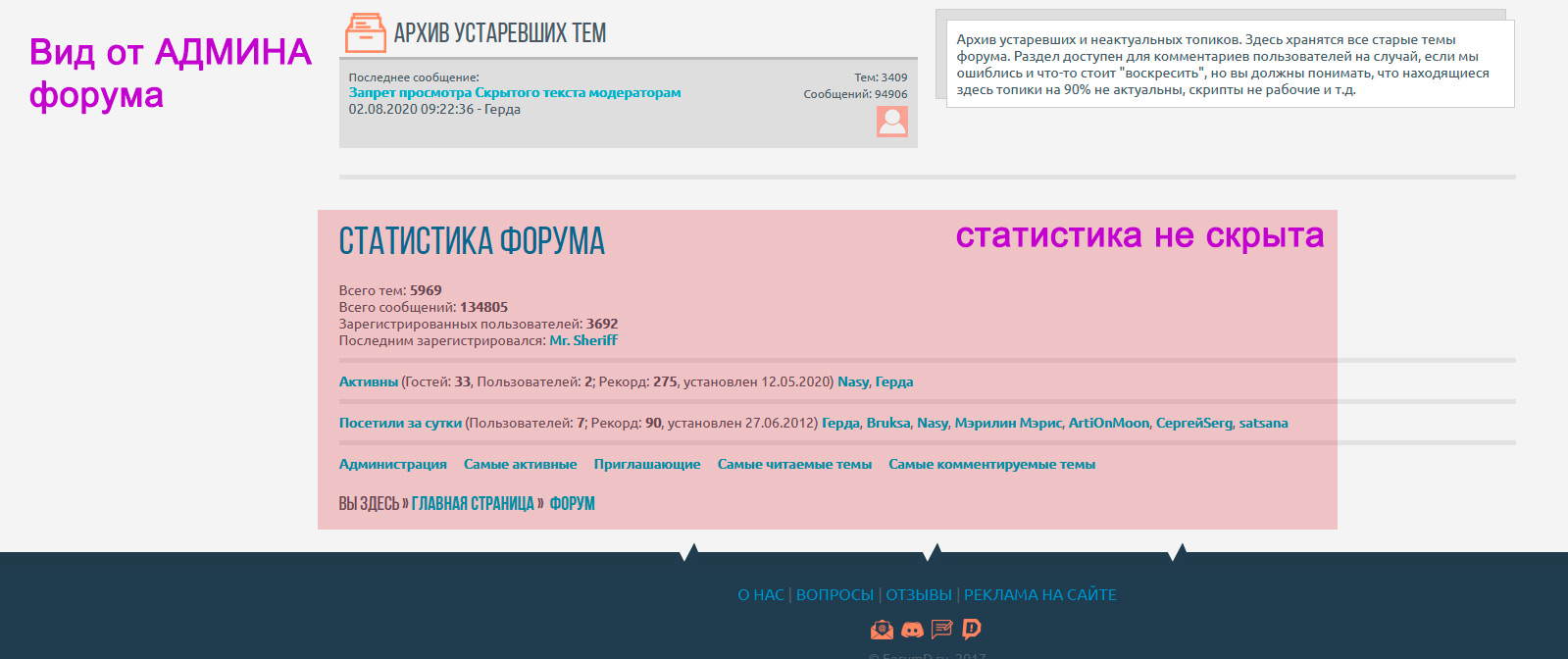Click the 'Отзывы' footer link

tap(919, 594)
